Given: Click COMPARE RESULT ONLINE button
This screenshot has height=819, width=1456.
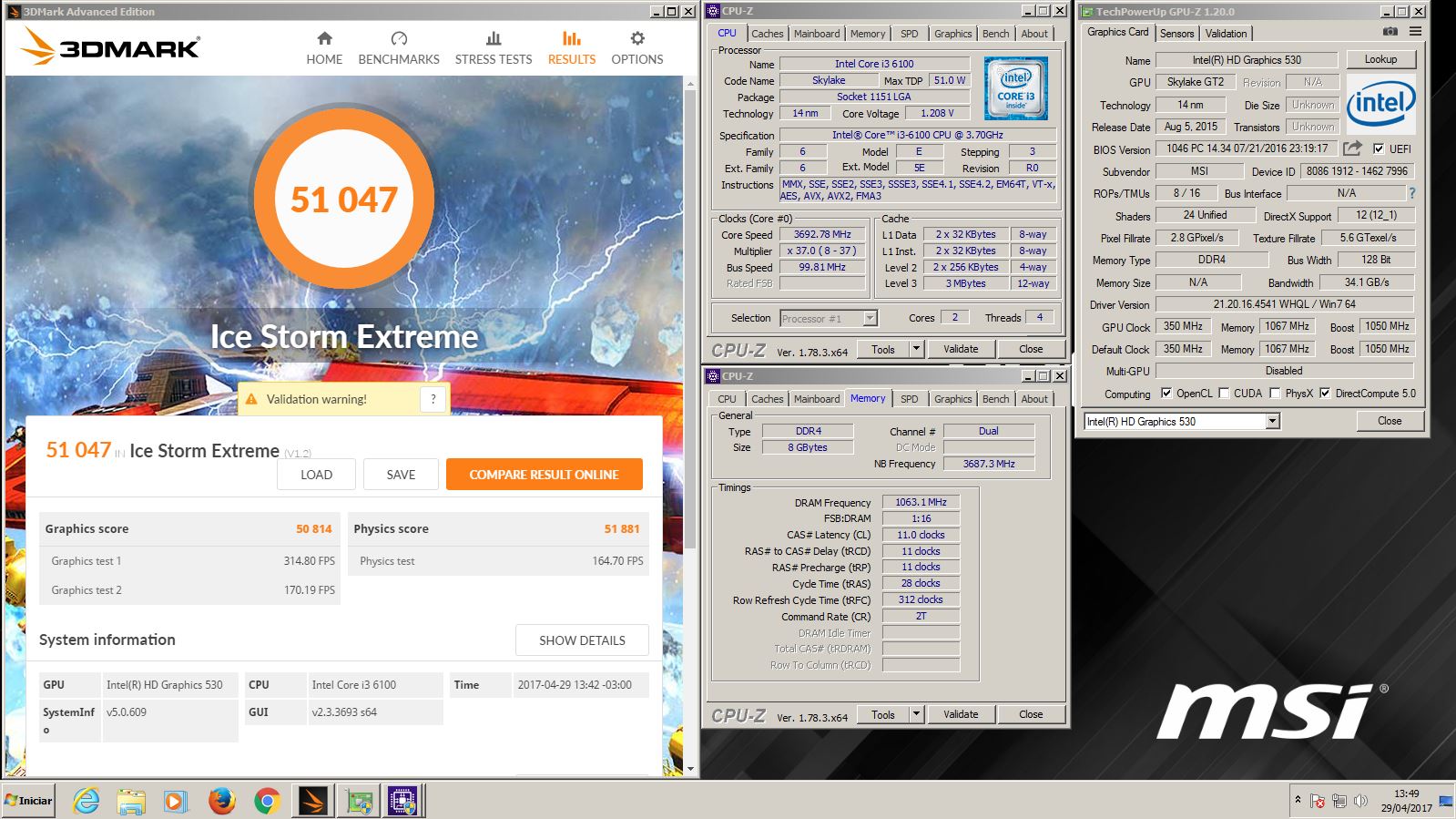Looking at the screenshot, I should click(544, 475).
